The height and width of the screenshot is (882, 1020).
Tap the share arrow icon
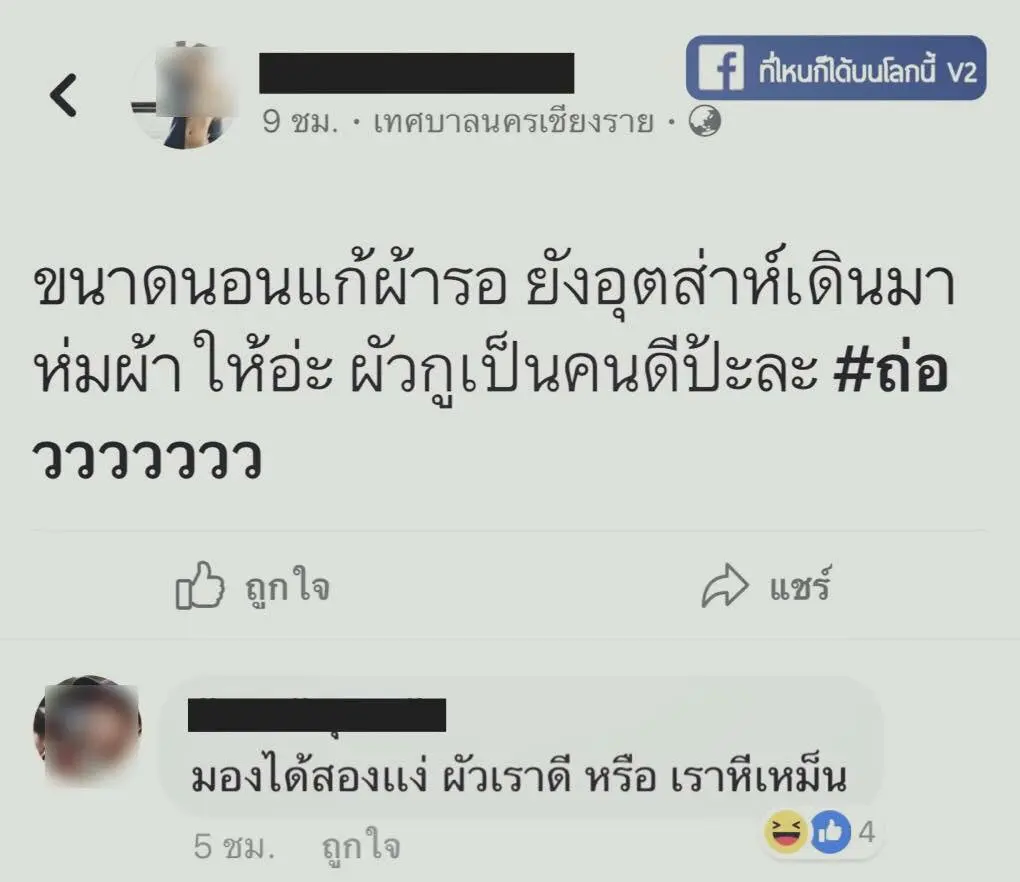coord(725,585)
